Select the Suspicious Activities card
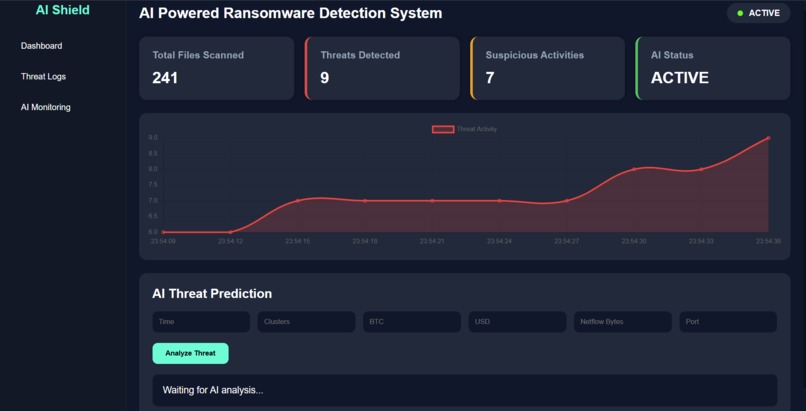Viewport: 806px width, 411px height. [x=547, y=68]
